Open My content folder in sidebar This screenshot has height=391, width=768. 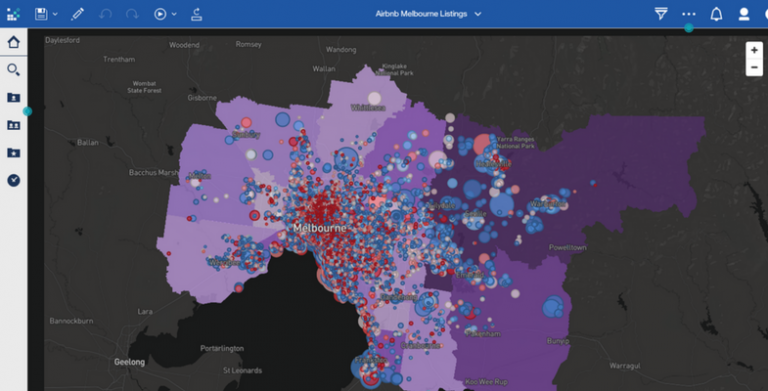point(13,98)
